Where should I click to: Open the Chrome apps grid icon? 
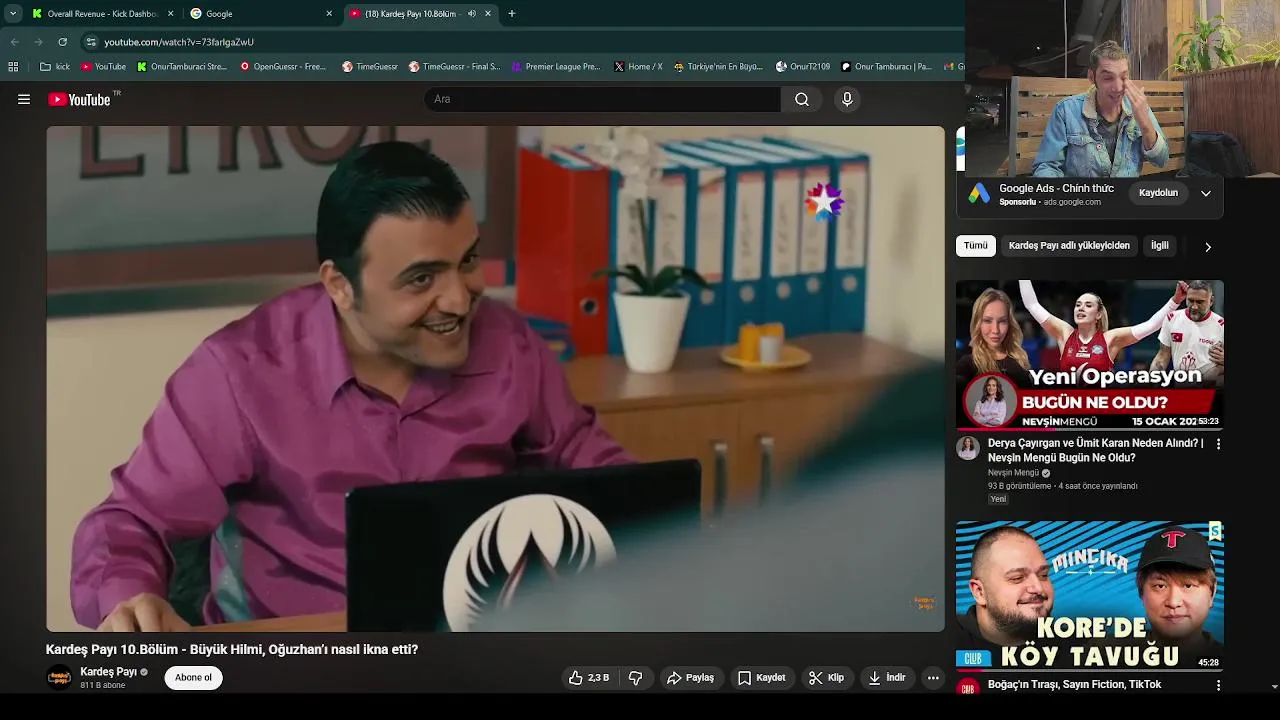coord(13,67)
